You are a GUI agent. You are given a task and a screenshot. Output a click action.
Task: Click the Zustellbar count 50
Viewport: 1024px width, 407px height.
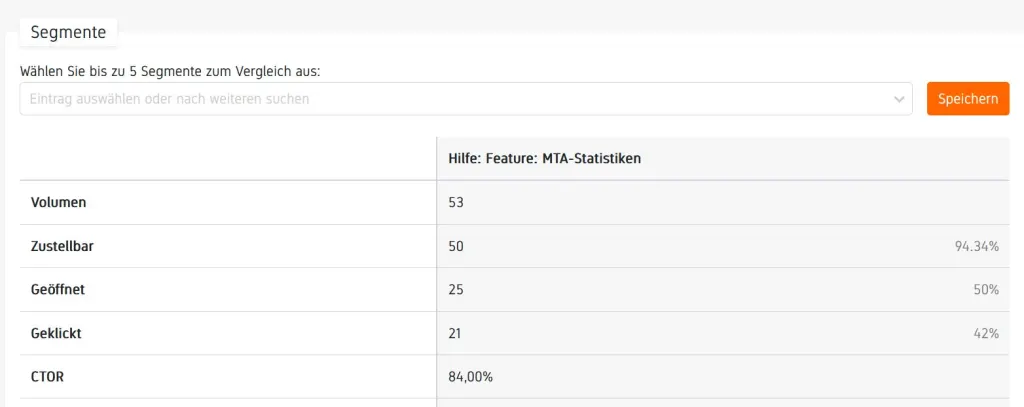coord(456,246)
